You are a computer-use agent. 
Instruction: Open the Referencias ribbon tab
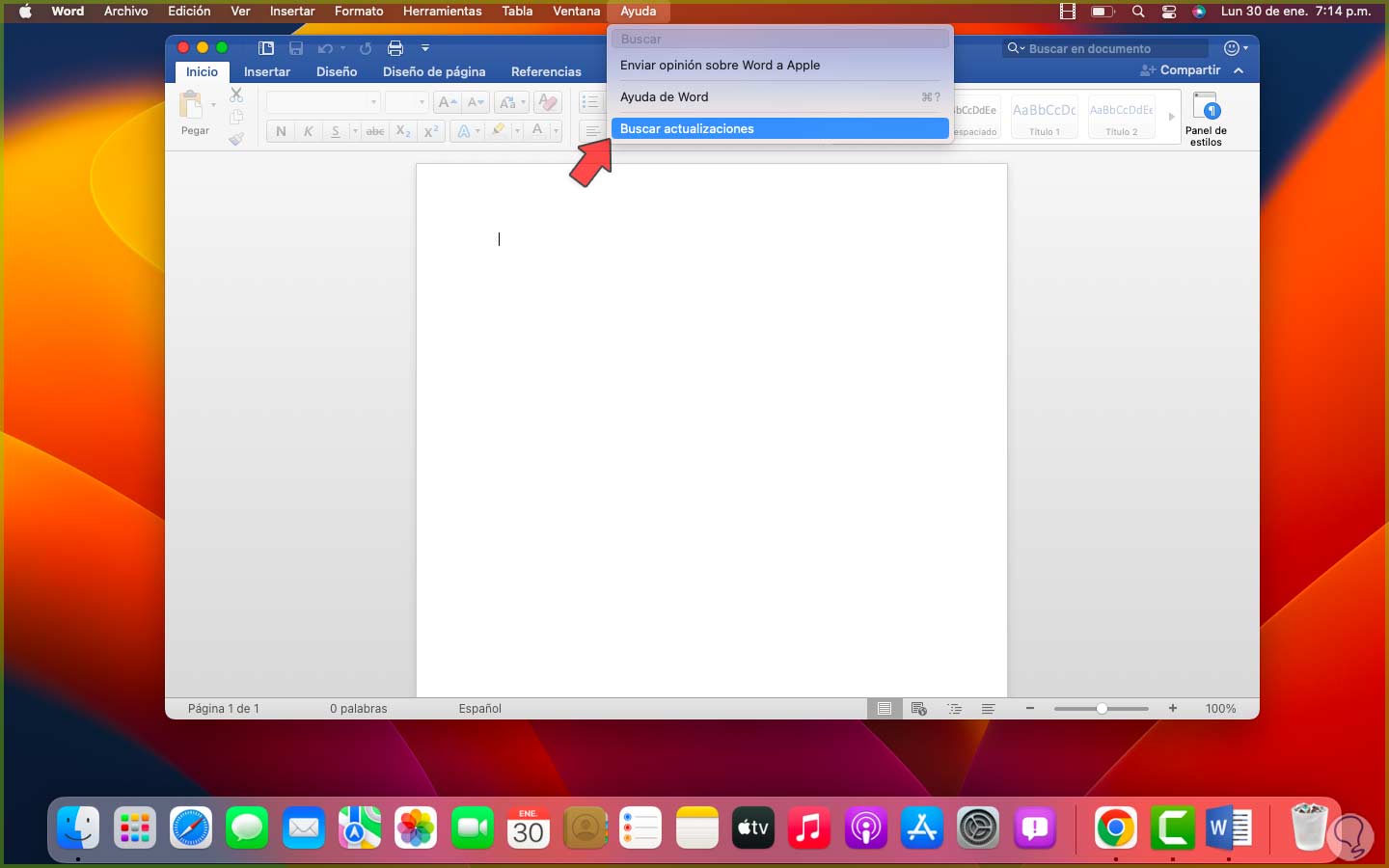[x=546, y=71]
